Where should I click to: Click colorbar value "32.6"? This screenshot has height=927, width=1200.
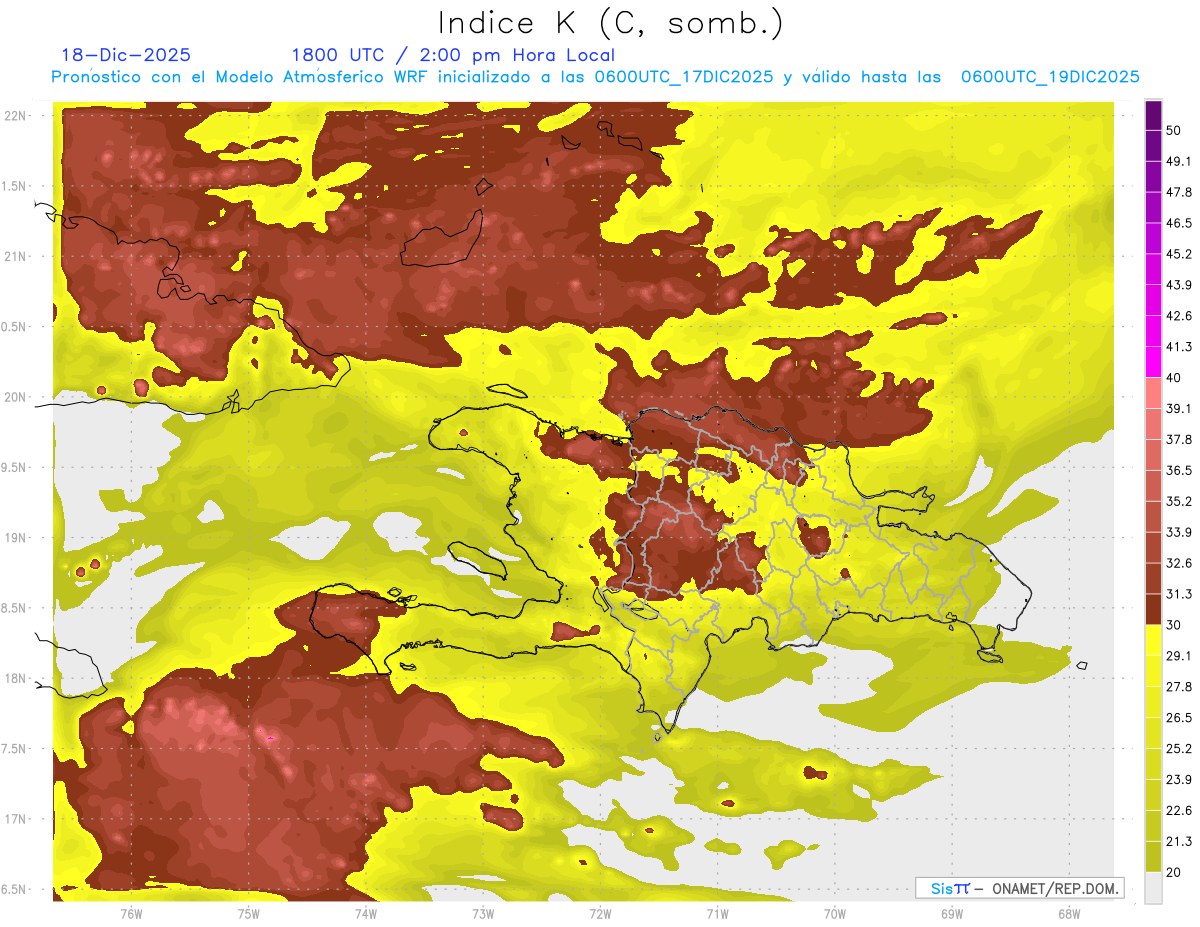tap(1179, 563)
